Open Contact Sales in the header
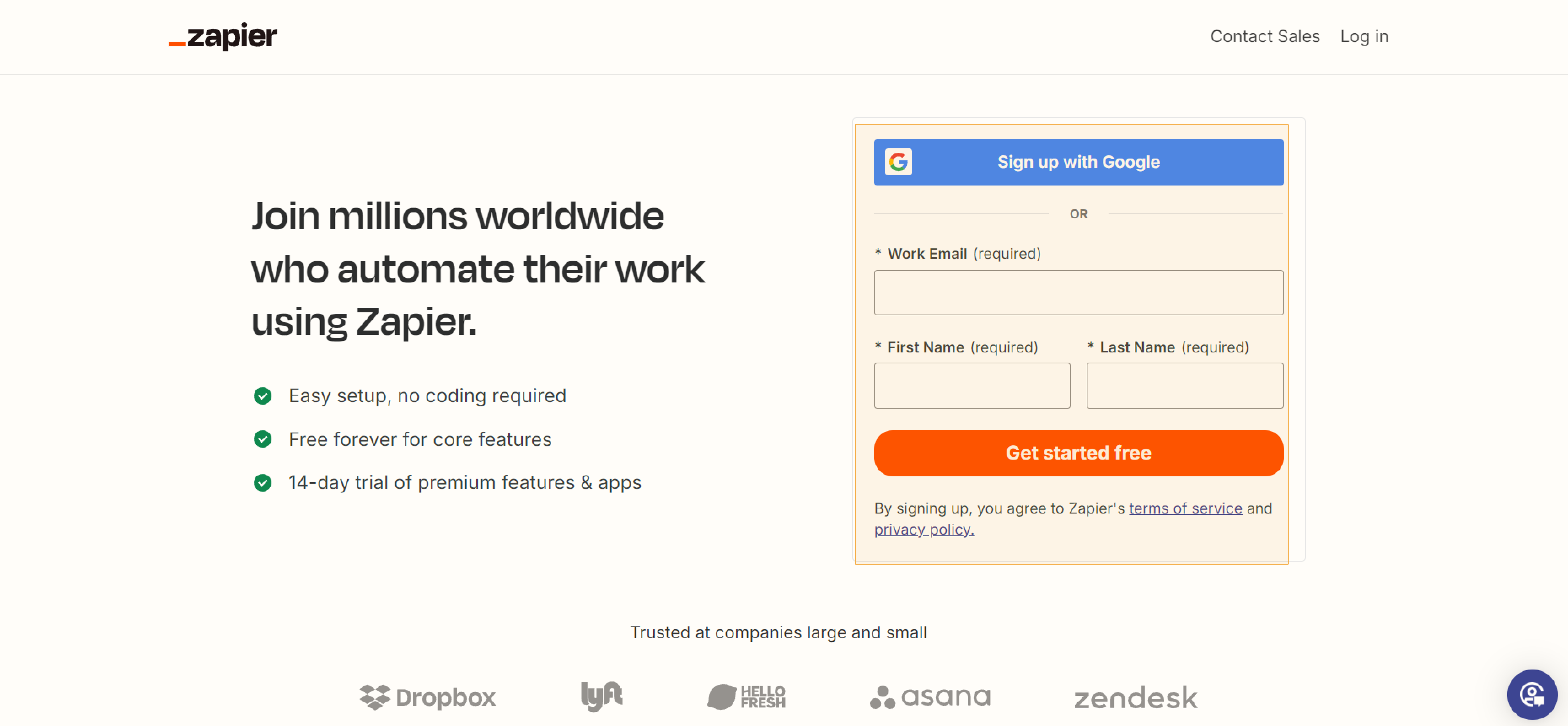 [1265, 36]
